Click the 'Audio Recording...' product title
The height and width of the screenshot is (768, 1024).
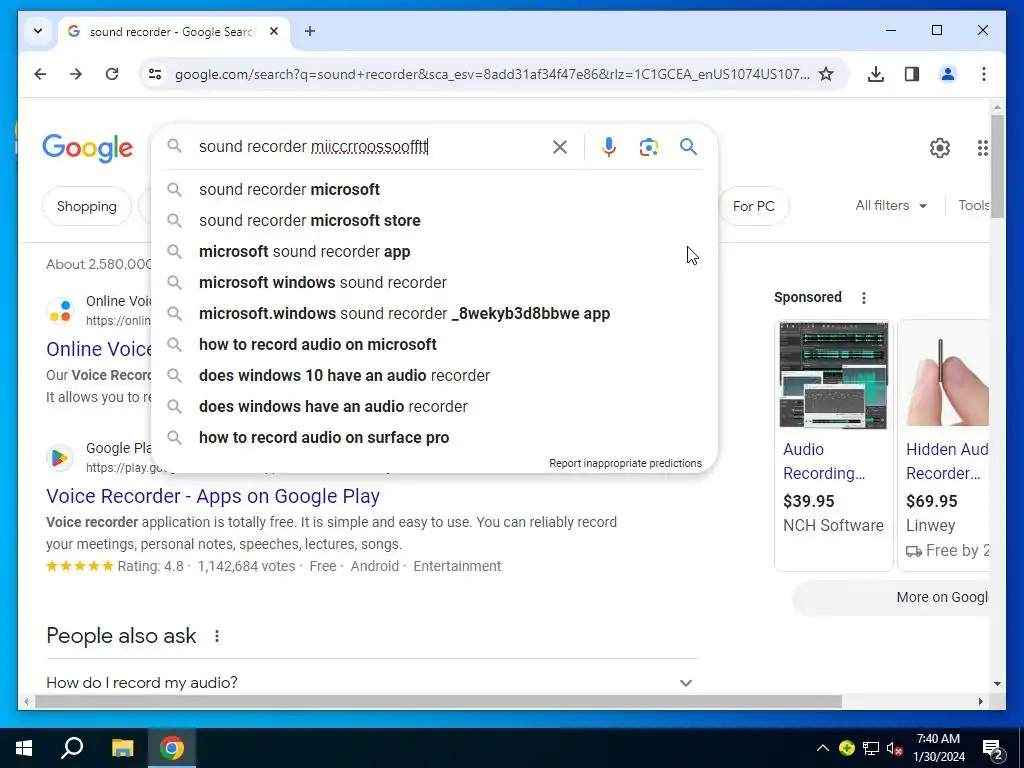[x=824, y=461]
